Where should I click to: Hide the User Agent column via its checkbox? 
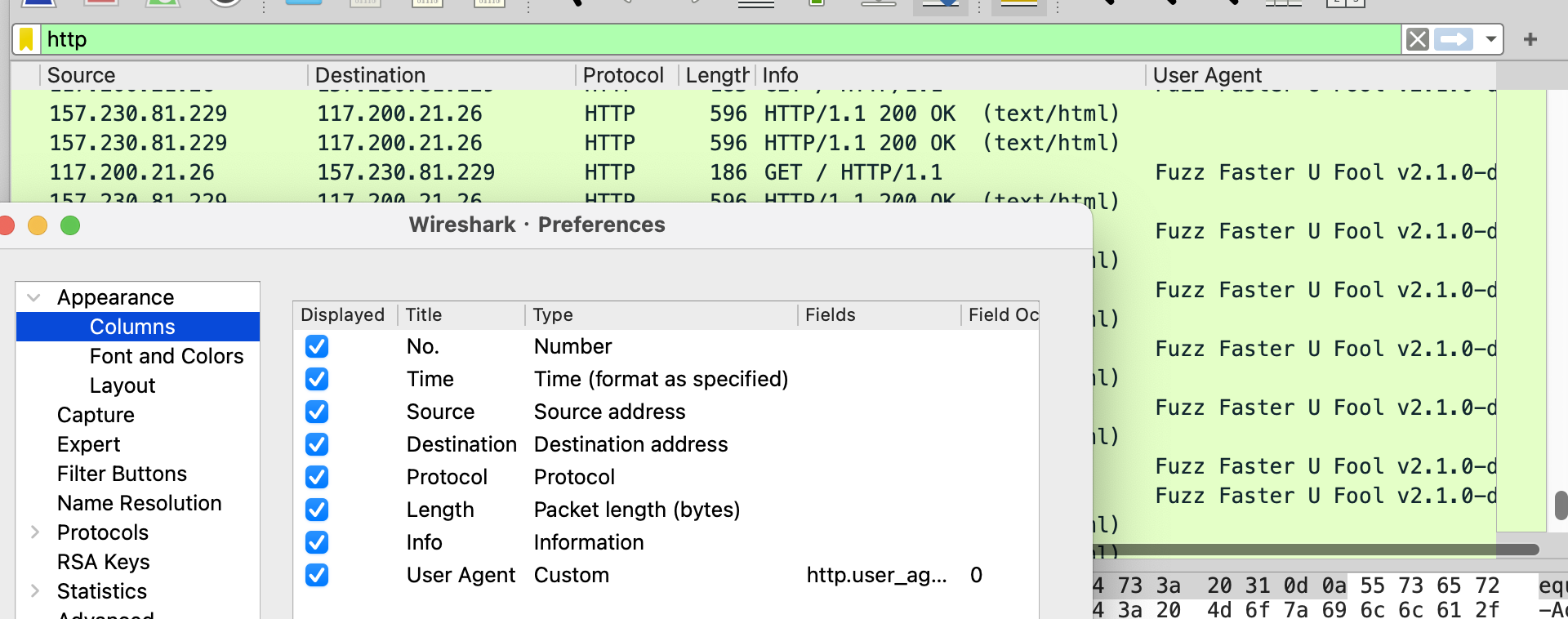pyautogui.click(x=317, y=575)
